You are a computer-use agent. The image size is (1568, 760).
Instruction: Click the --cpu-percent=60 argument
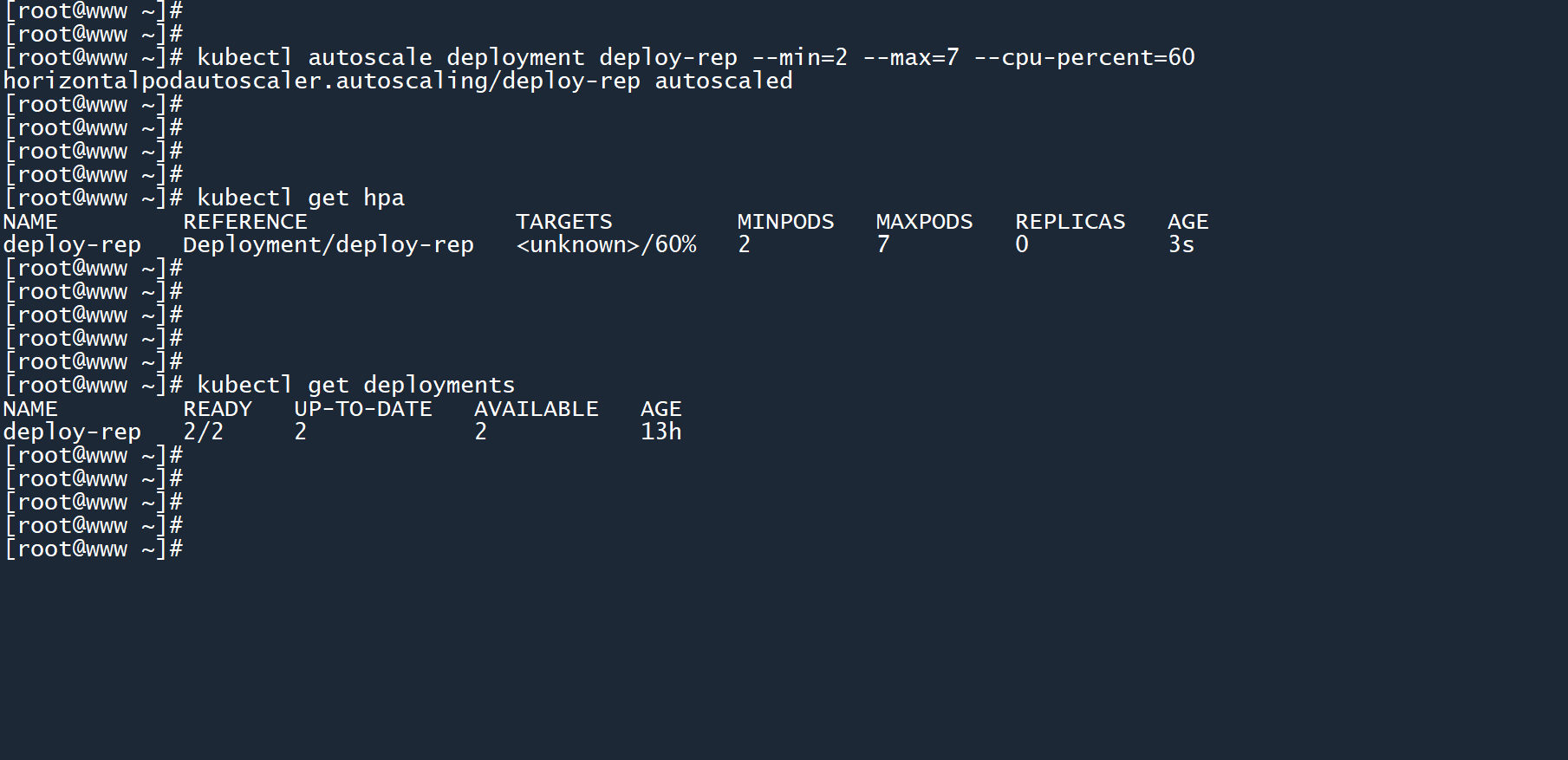1084,58
